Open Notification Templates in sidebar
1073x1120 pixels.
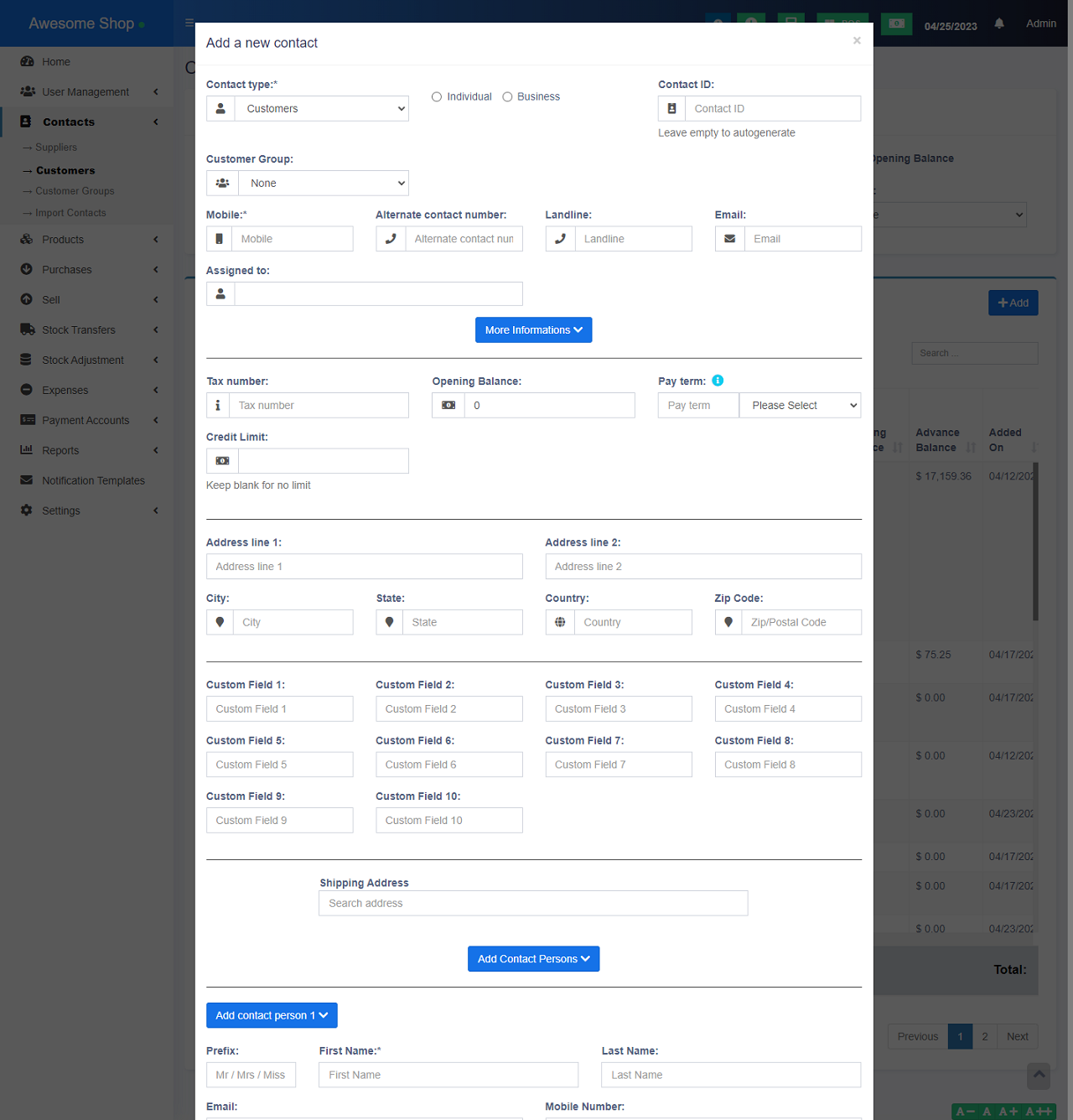93,481
